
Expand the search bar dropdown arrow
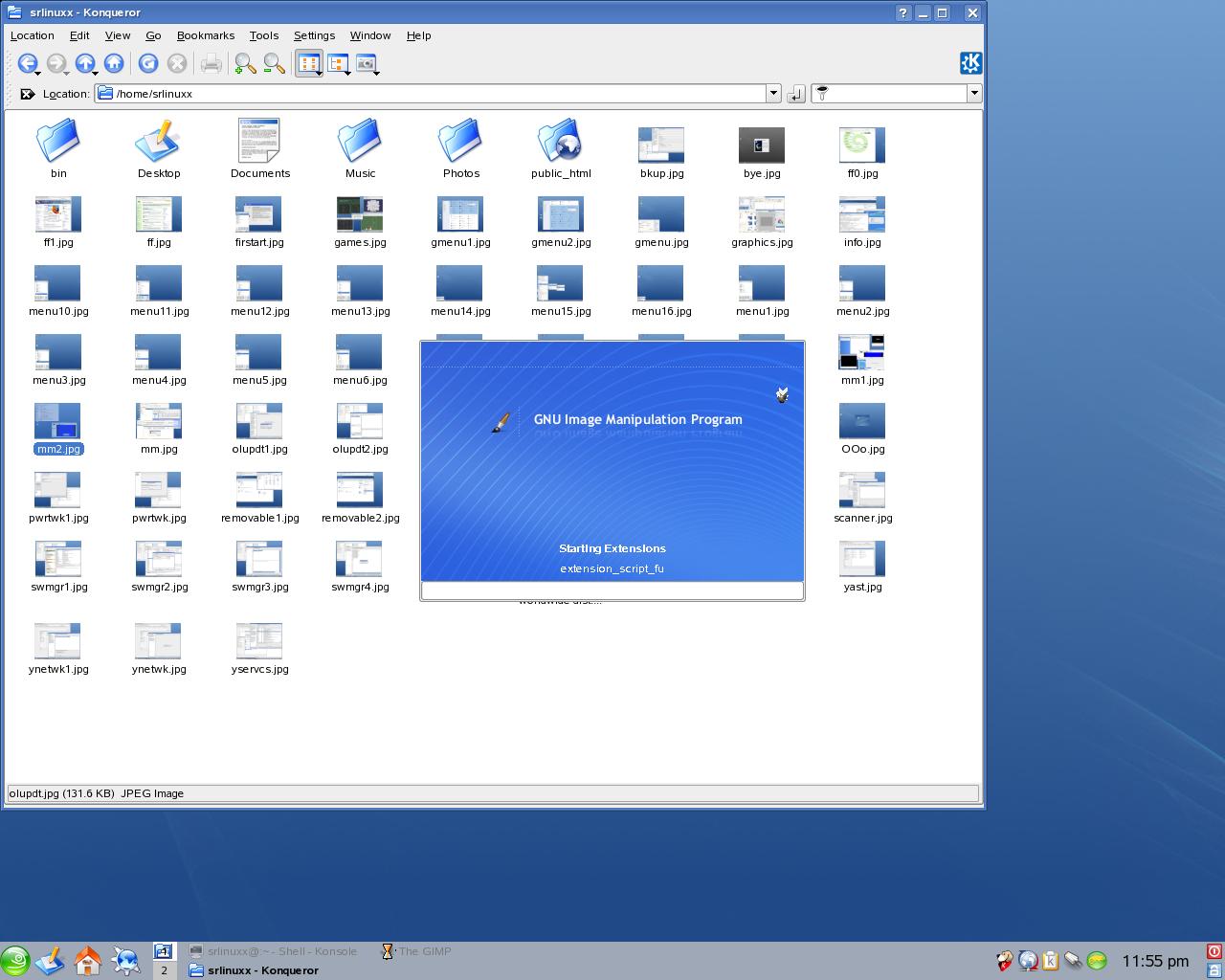coord(974,94)
